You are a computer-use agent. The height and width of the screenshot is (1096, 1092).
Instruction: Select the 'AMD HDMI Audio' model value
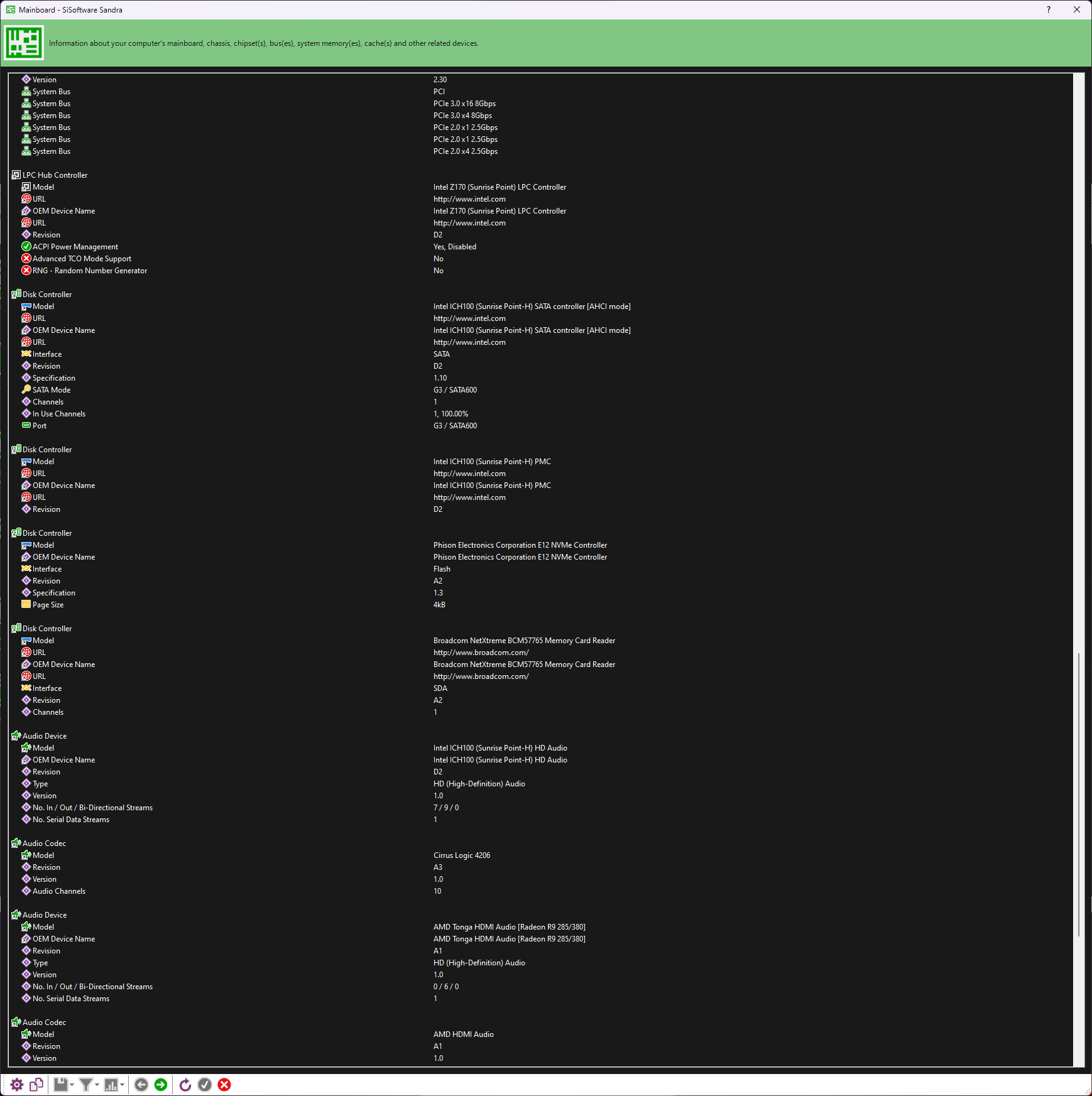click(464, 1034)
